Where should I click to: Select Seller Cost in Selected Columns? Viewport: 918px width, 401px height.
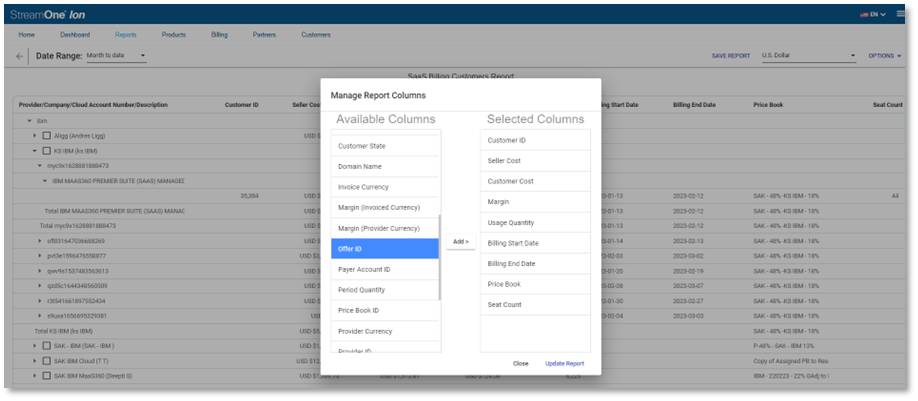(x=535, y=160)
